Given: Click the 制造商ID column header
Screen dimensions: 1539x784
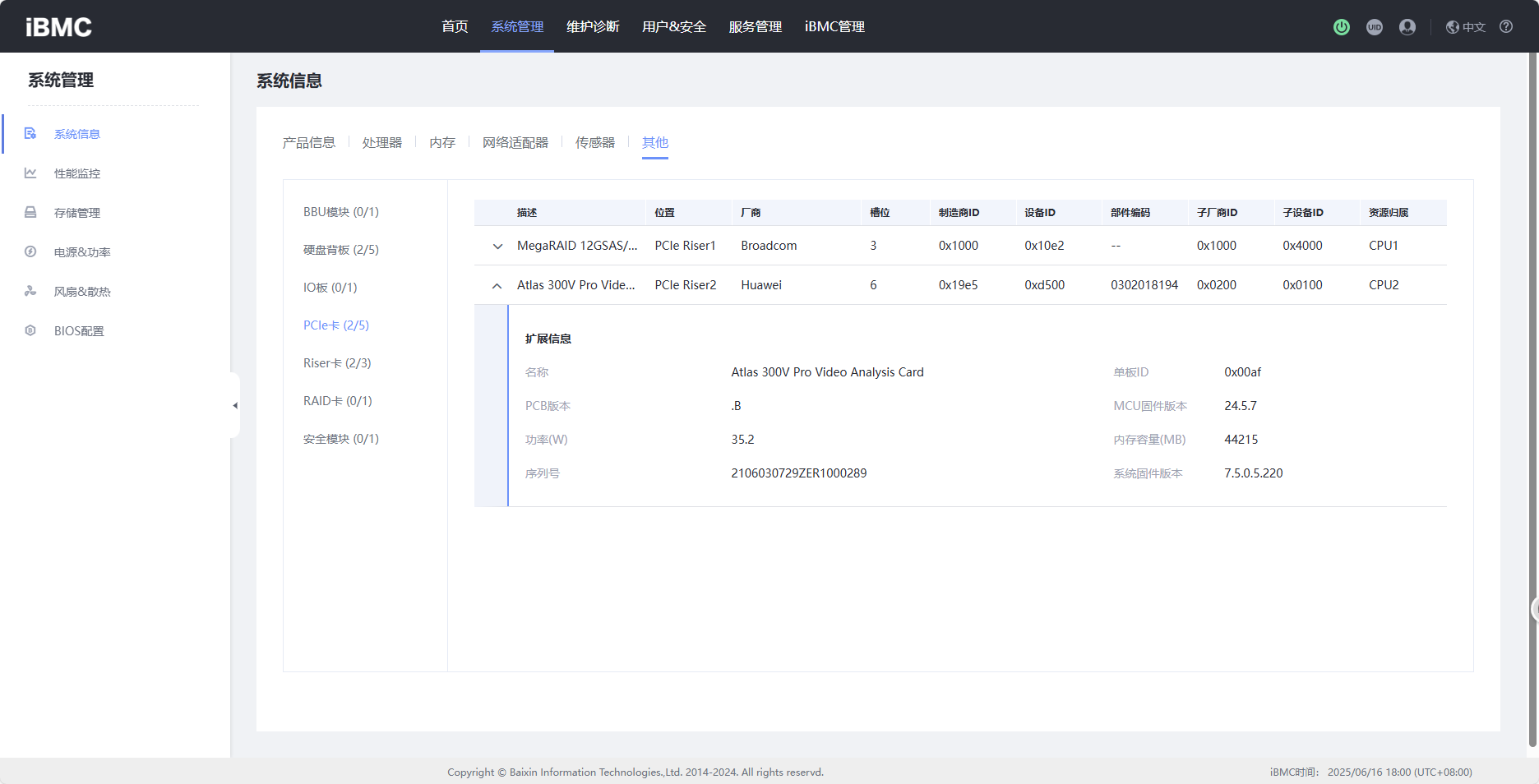Looking at the screenshot, I should (959, 213).
